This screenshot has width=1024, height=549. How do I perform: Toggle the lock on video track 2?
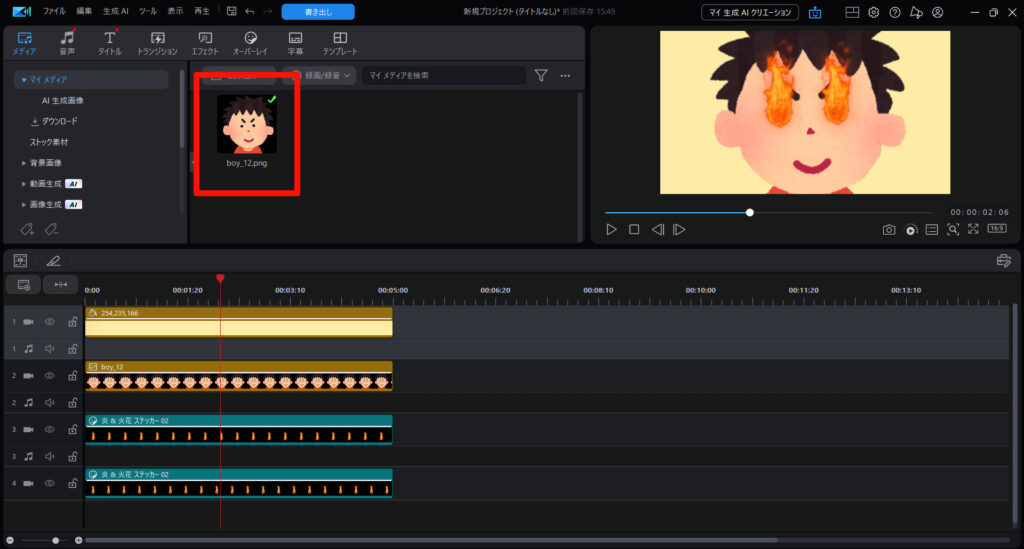(x=72, y=376)
